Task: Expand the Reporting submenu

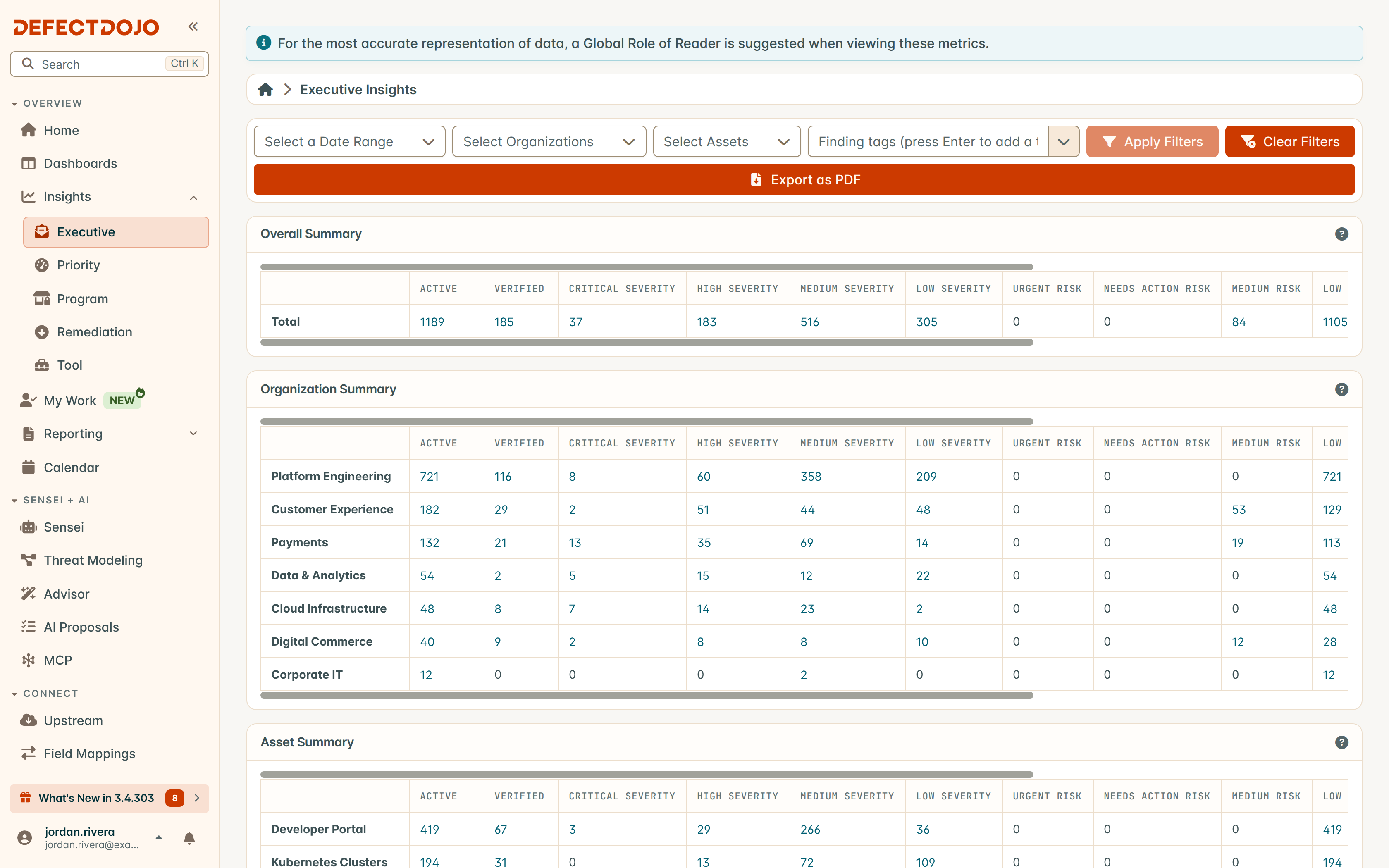Action: 193,434
